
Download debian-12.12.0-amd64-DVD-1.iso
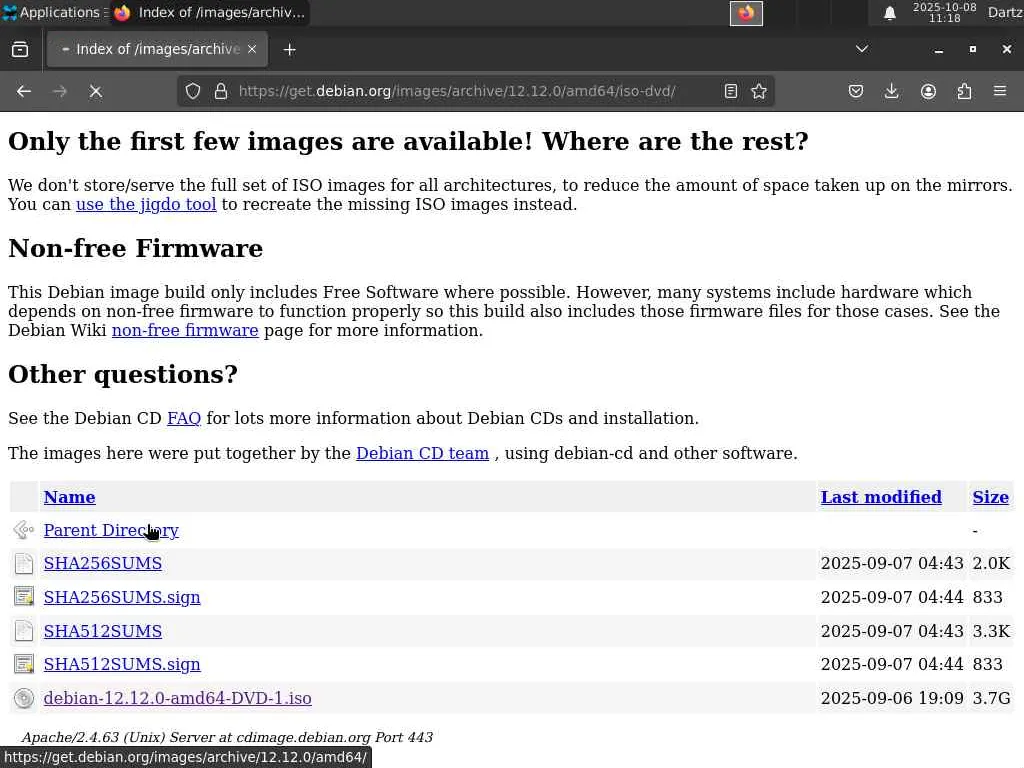[x=178, y=698]
